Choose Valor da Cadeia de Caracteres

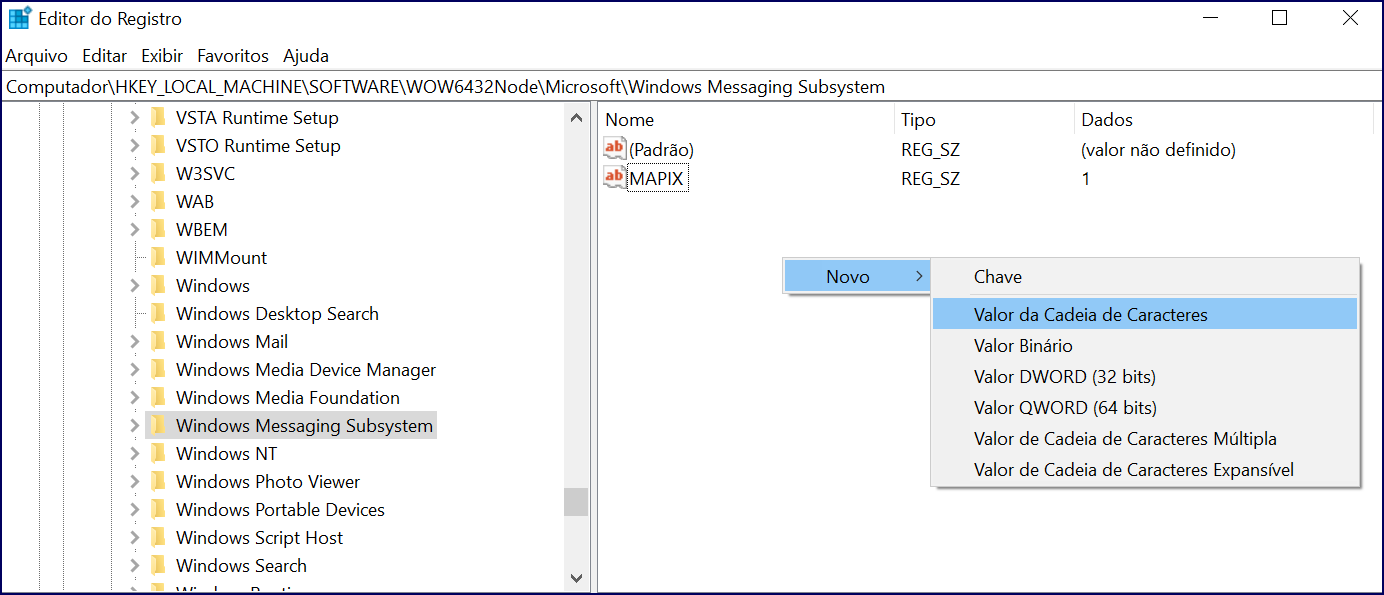(1144, 314)
